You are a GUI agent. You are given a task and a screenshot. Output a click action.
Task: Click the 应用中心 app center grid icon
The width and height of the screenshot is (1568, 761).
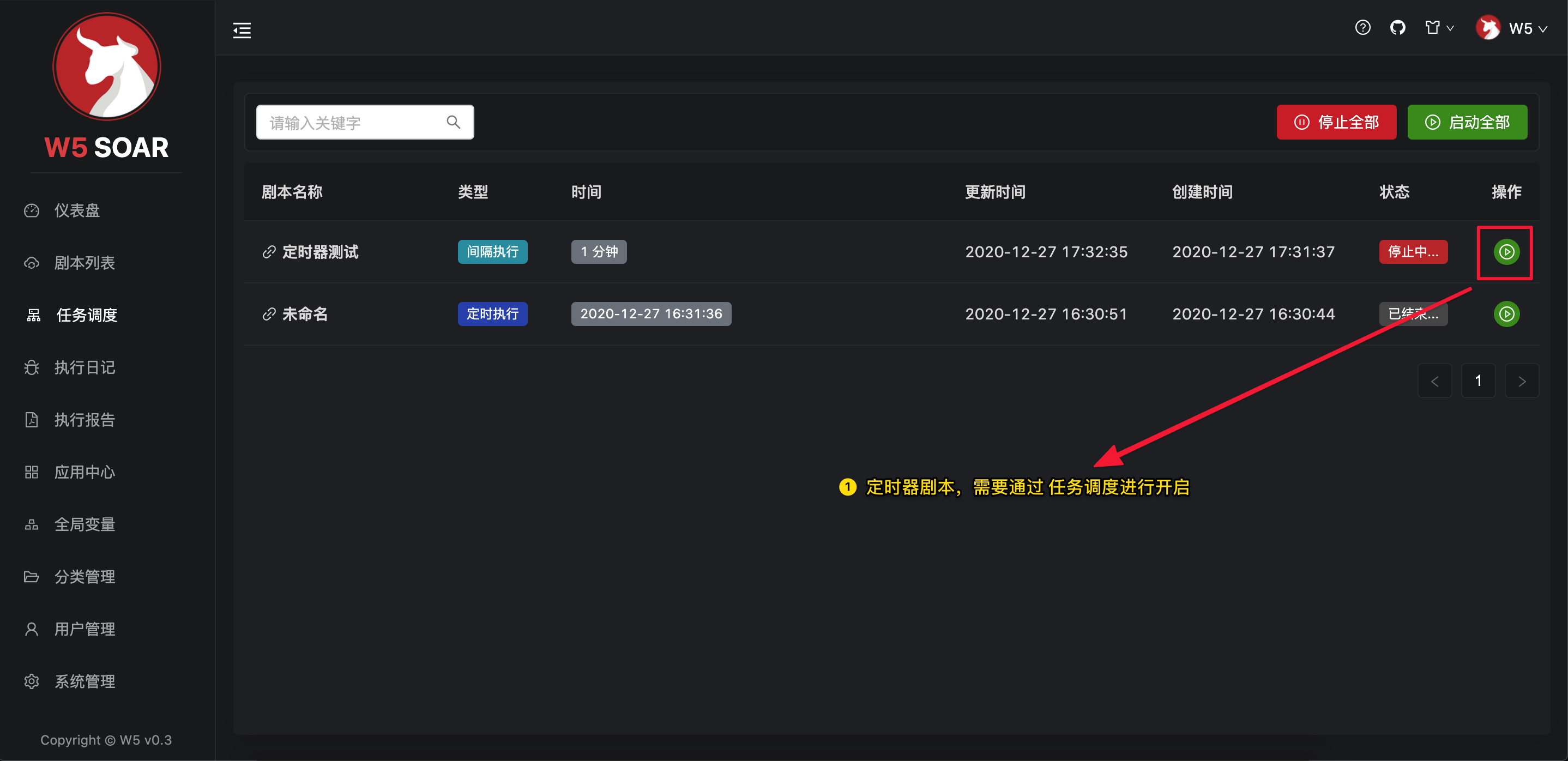(x=31, y=472)
